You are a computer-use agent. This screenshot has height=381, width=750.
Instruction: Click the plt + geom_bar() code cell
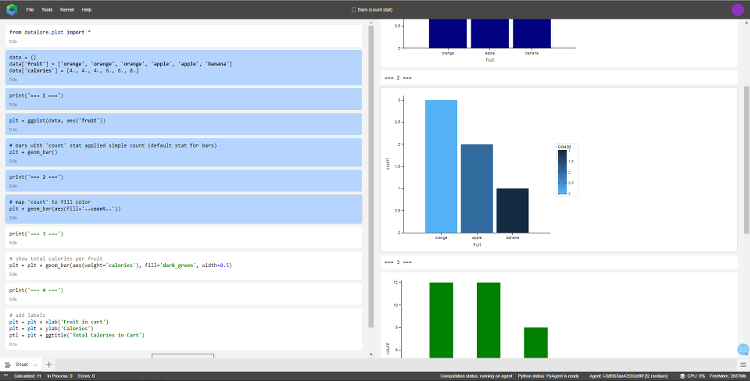pos(184,152)
